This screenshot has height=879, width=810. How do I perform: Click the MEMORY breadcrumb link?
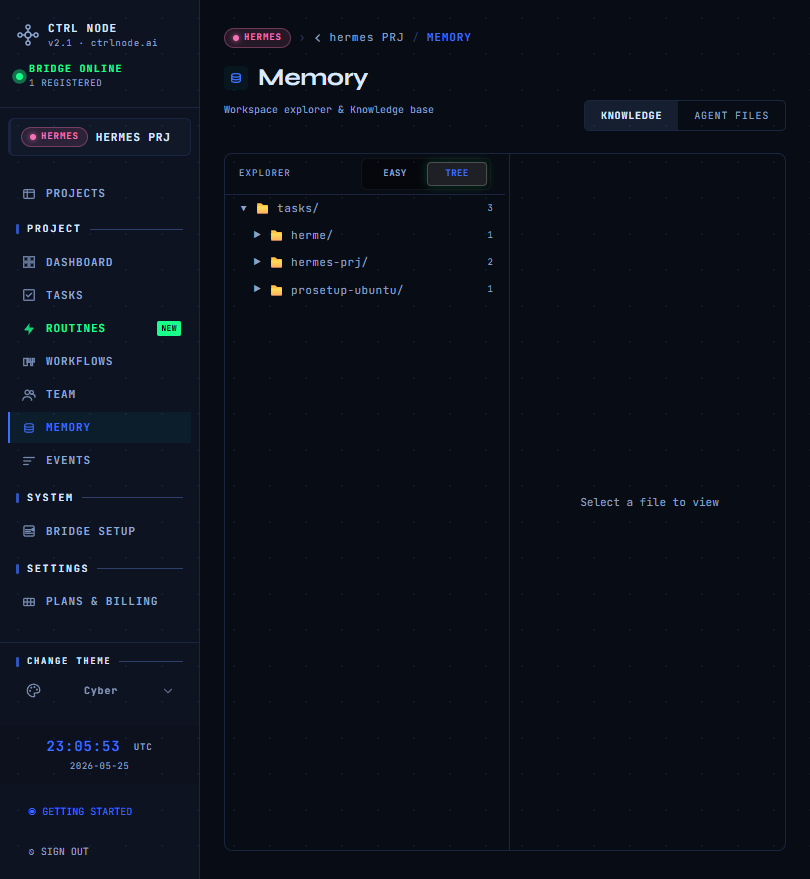448,38
